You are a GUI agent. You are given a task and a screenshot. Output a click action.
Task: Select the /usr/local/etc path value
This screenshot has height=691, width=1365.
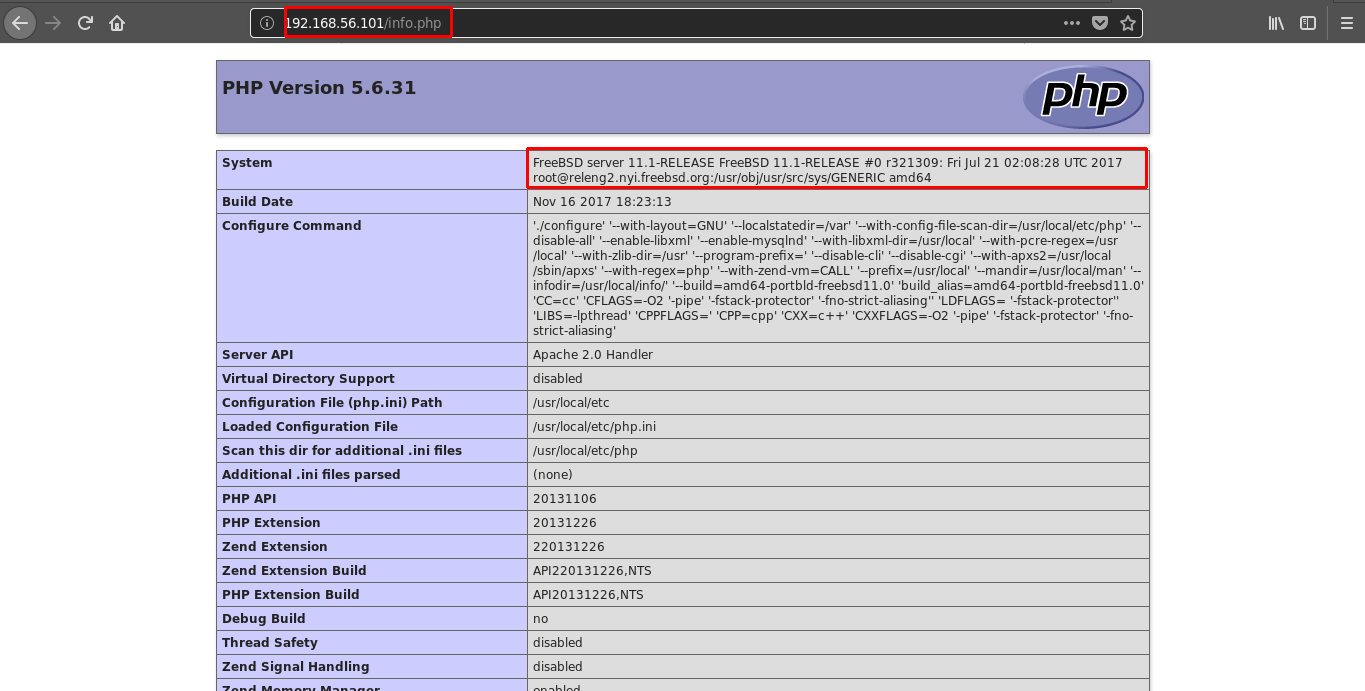571,403
